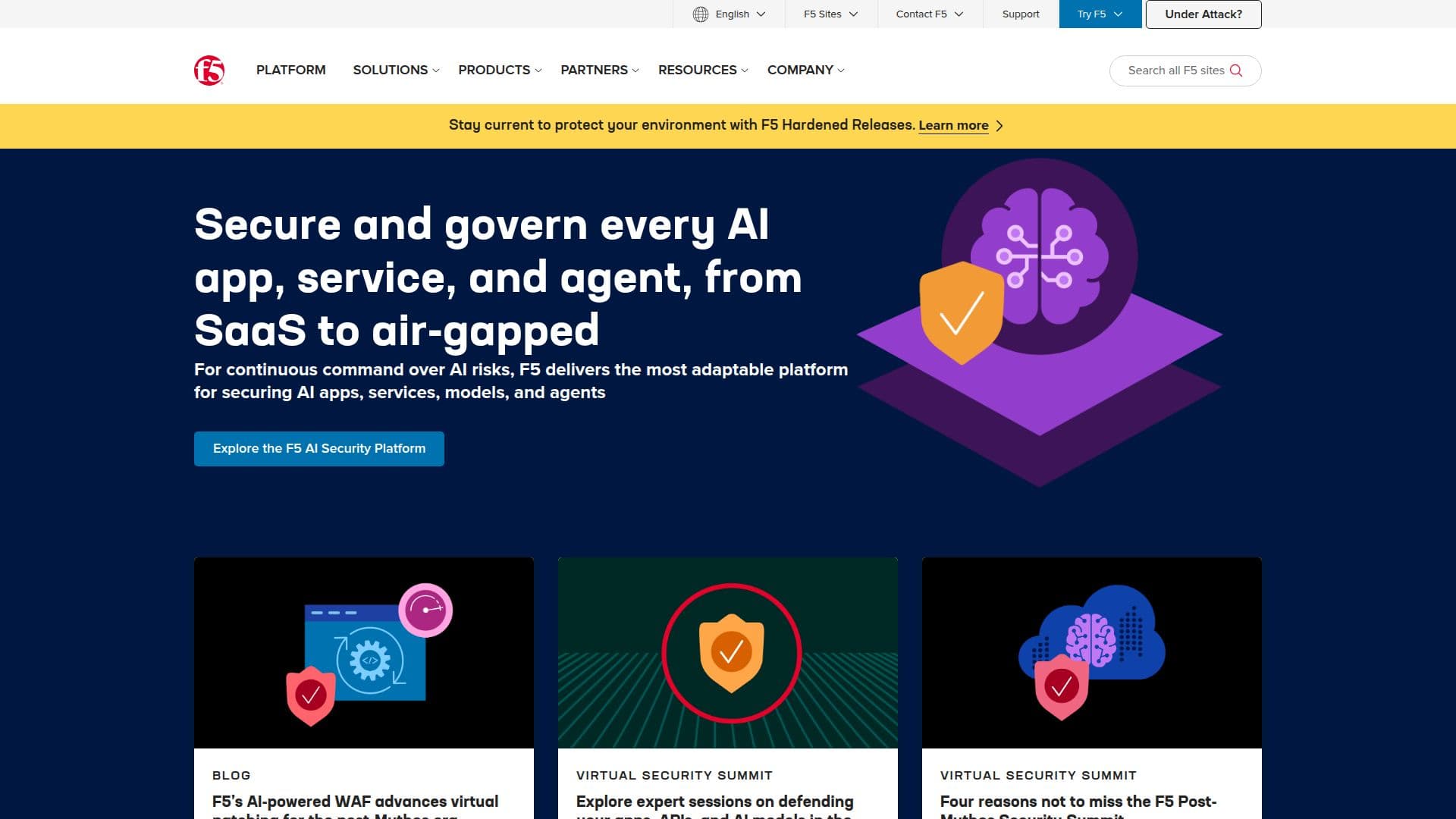Click the Stay current hardened releases text

click(x=682, y=125)
